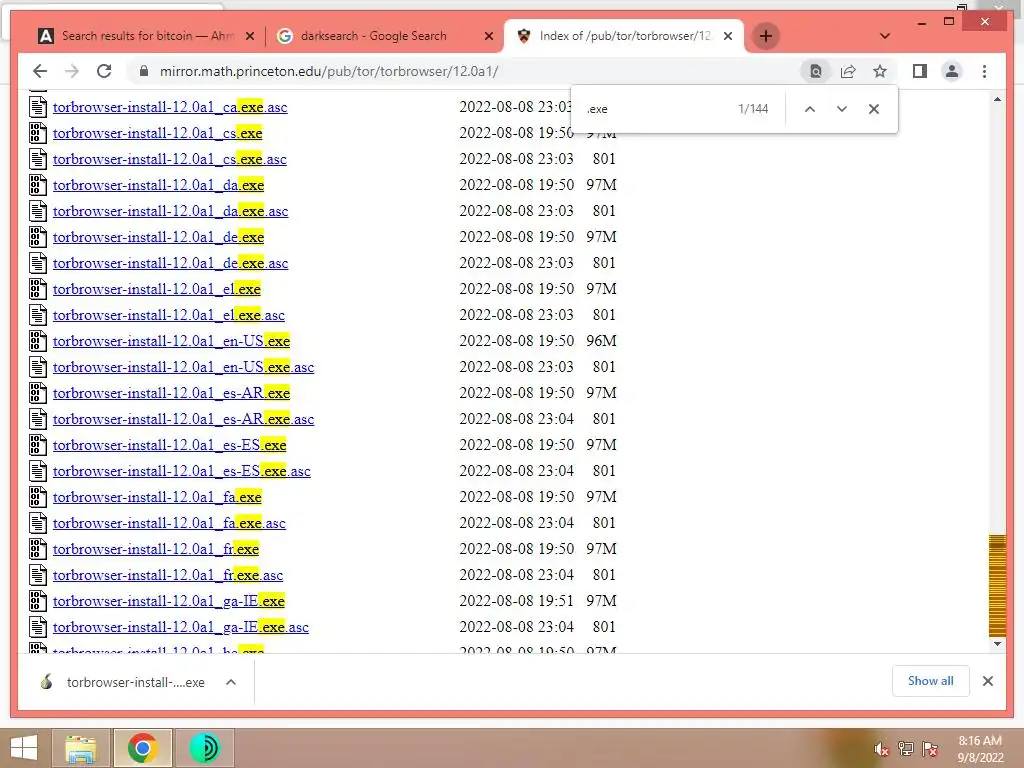
Task: Open torbrowser-install-12.0a1_da.exe link
Action: (158, 185)
